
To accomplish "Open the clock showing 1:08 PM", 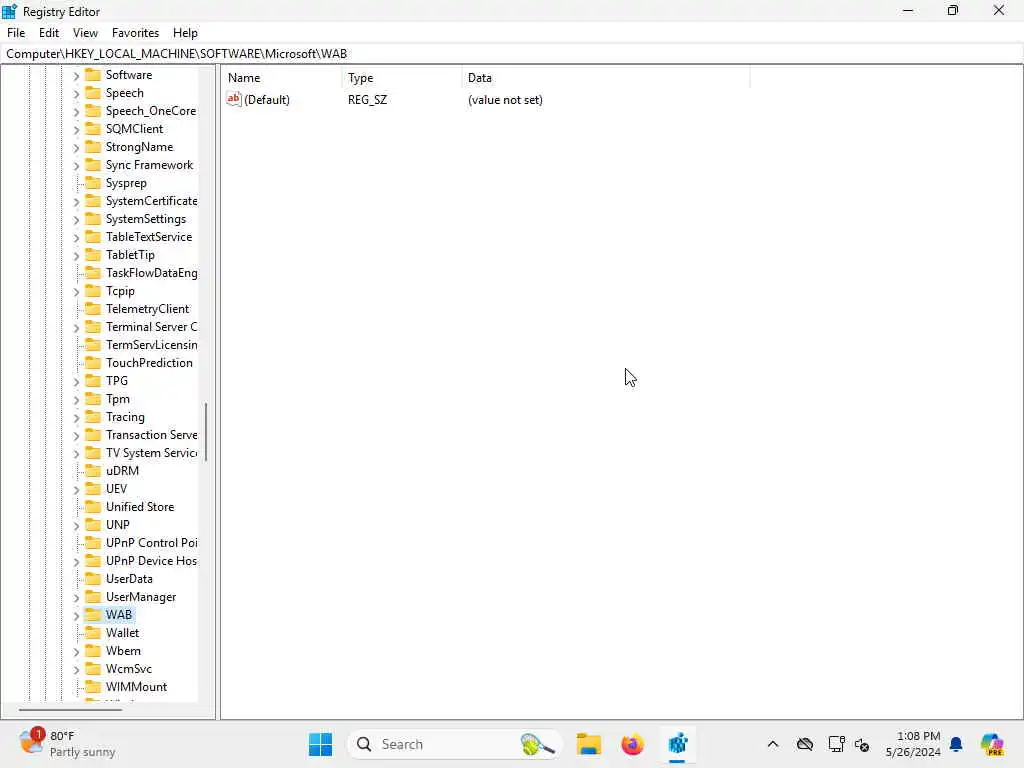I will [x=913, y=744].
